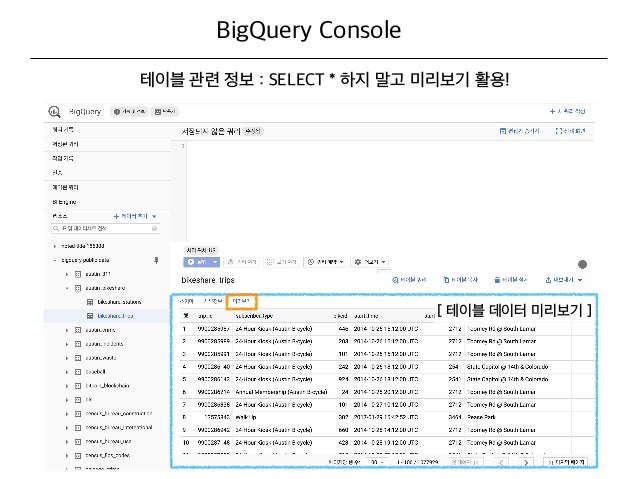The height and width of the screenshot is (479, 638).
Task: Open 예약된 쿼리 in the left navigation
Action: (65, 187)
